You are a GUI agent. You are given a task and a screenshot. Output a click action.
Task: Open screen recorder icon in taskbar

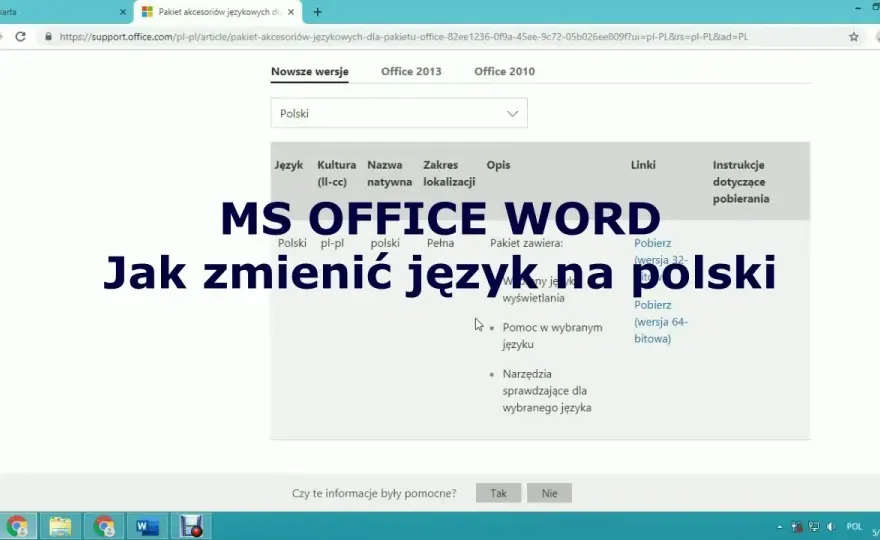tap(191, 527)
